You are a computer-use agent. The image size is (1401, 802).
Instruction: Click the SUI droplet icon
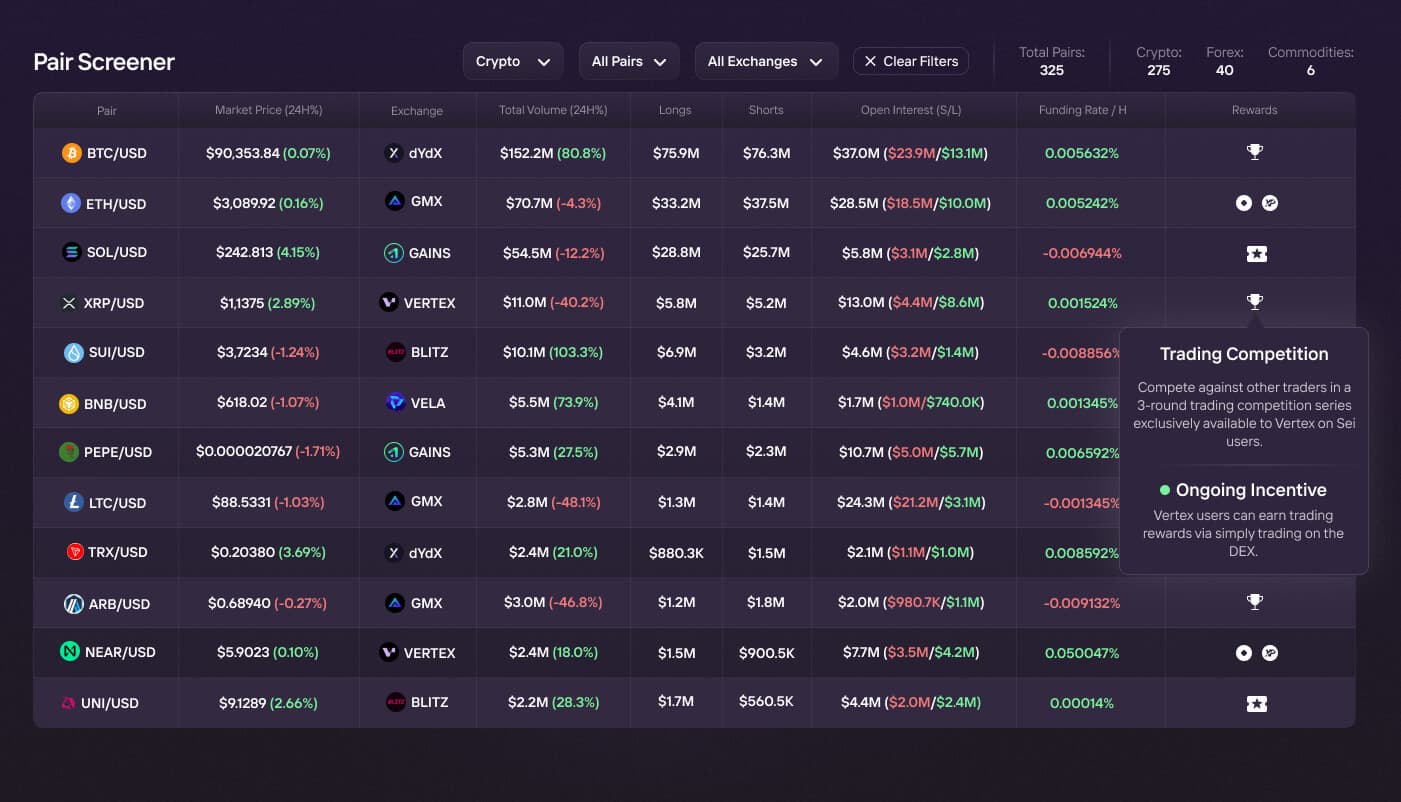coord(74,352)
